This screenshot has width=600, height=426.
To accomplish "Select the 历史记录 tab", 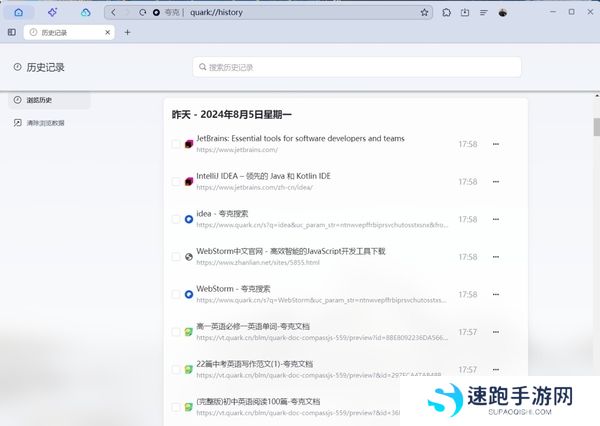I will (69, 33).
